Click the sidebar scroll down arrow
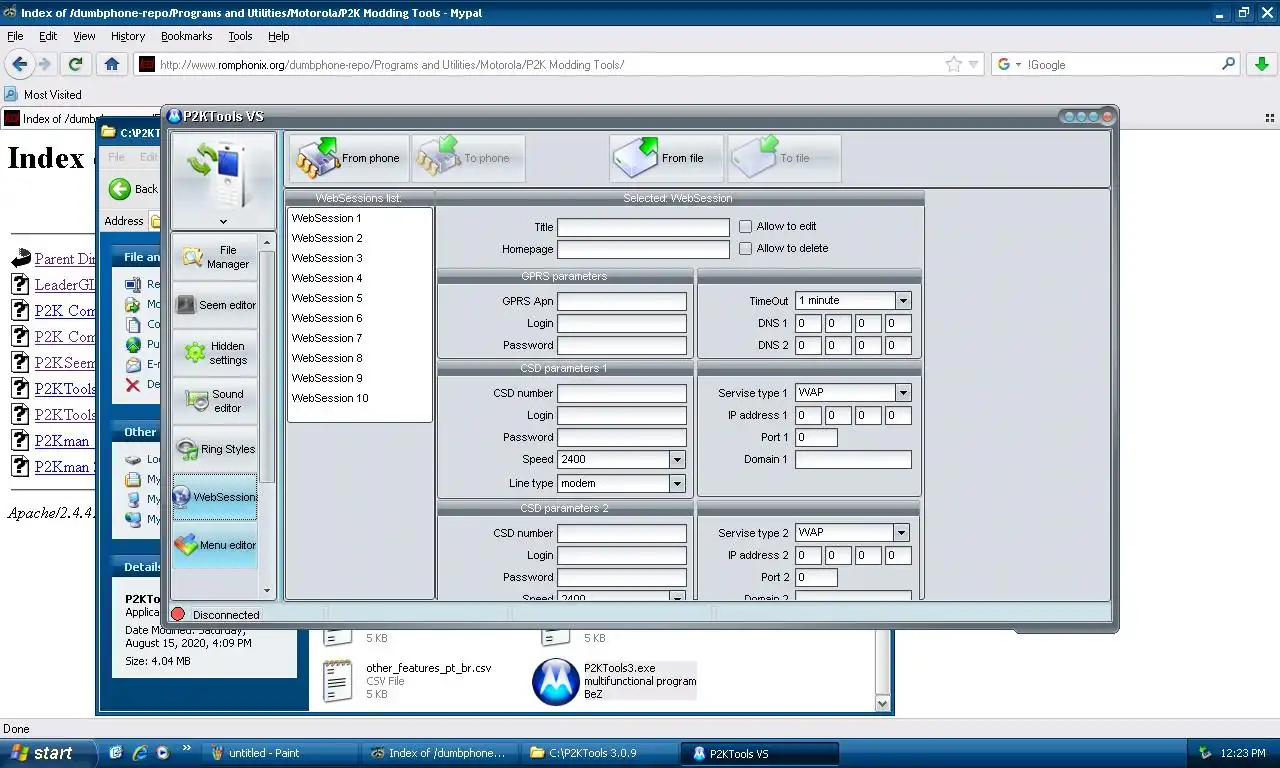 [x=266, y=591]
